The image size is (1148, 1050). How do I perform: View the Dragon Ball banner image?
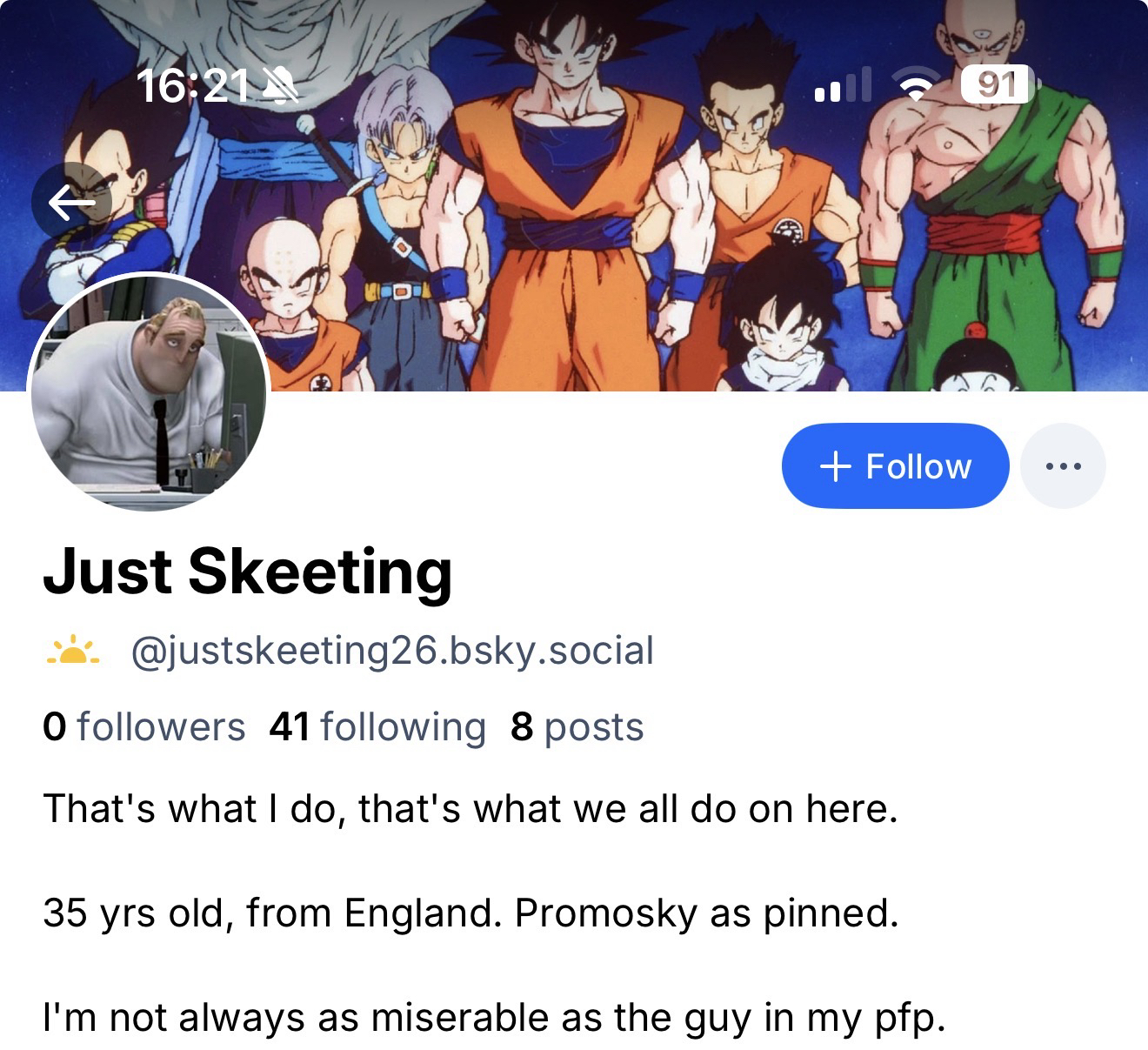574,196
